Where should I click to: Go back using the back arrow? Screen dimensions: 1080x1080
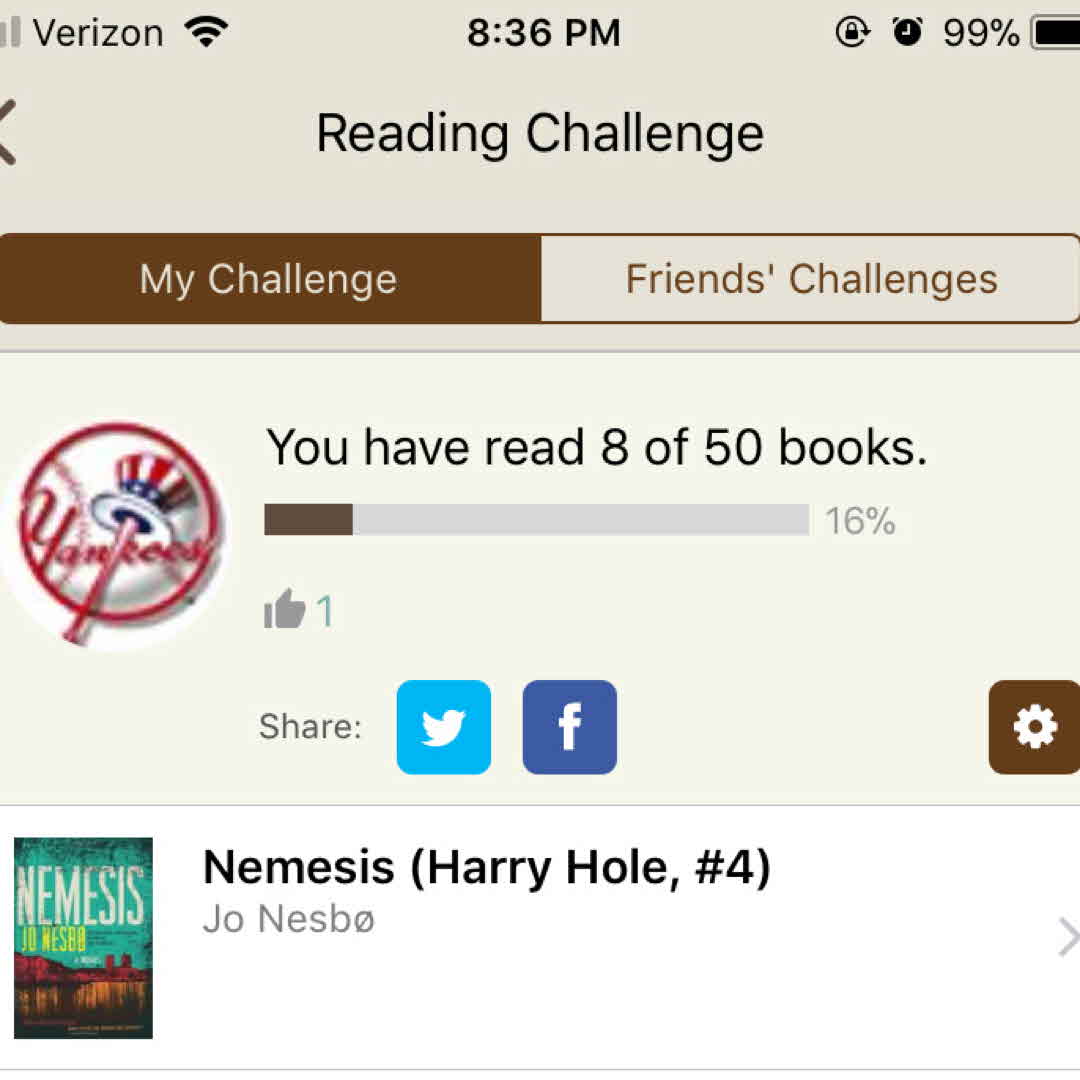10,133
